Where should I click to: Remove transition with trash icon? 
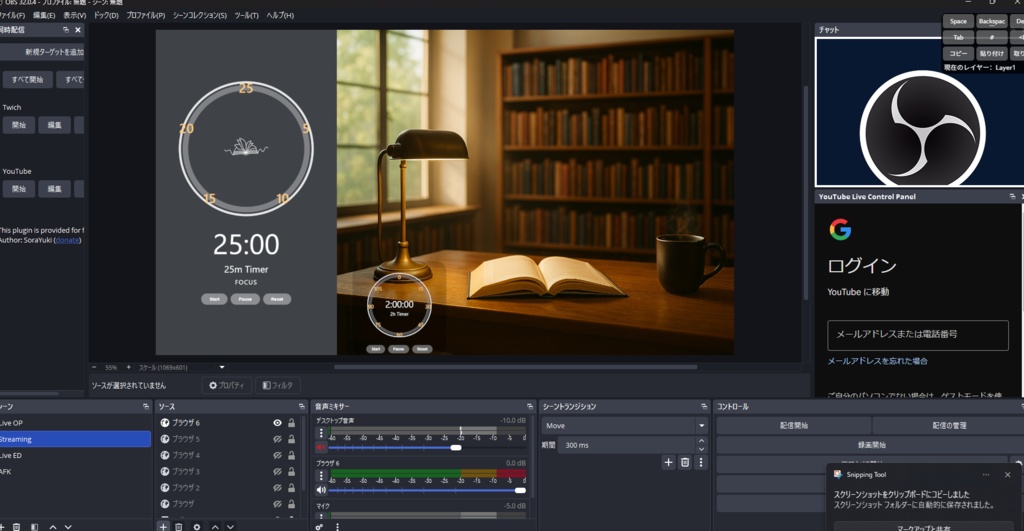point(684,462)
